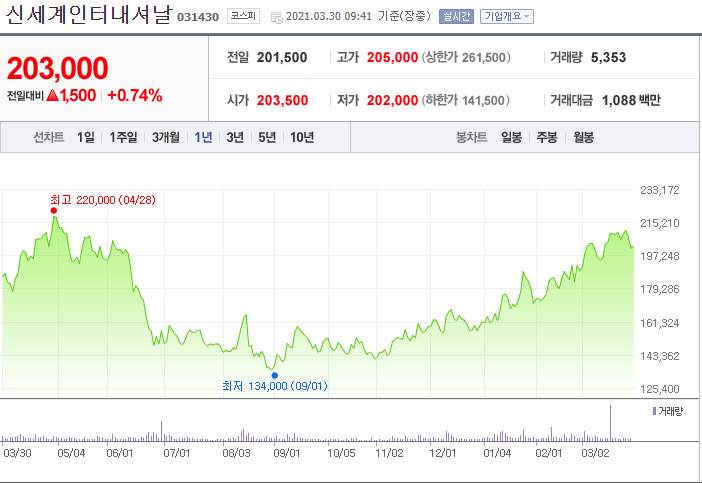The image size is (702, 483).
Task: Click the 최고 220,000 (04/28) label
Action: [x=103, y=200]
